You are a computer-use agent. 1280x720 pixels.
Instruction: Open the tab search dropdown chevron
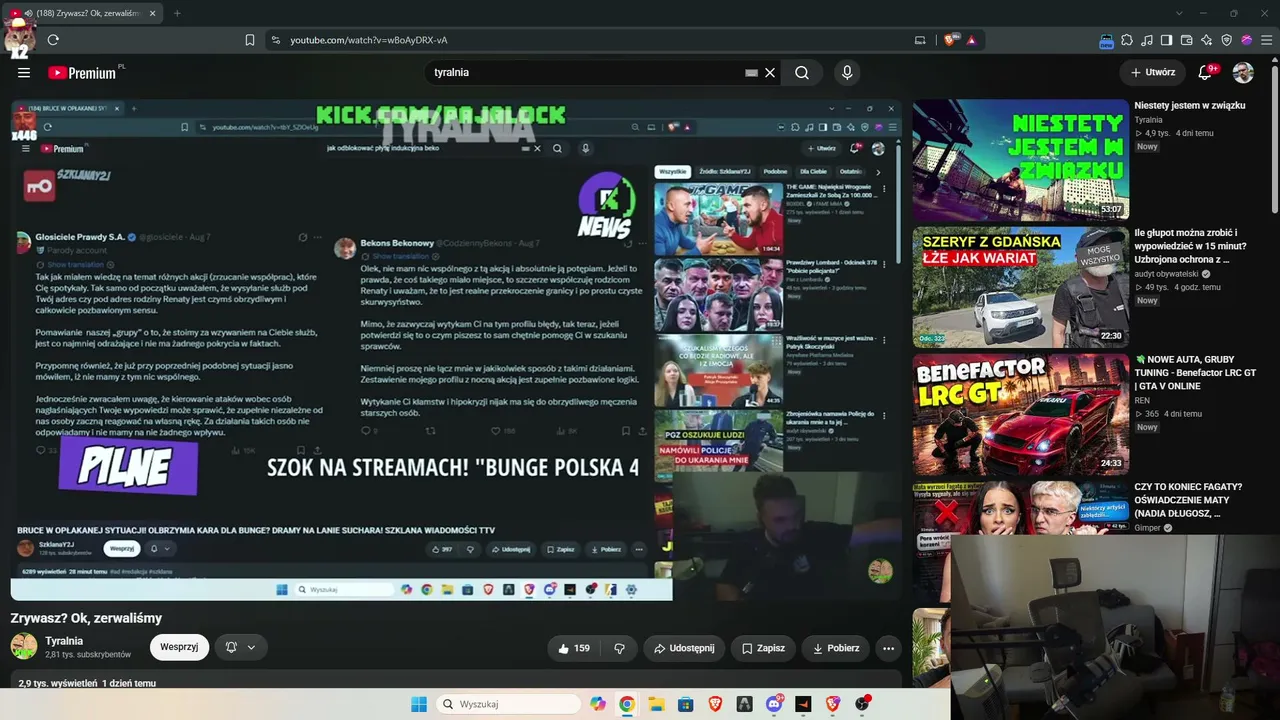click(1179, 13)
